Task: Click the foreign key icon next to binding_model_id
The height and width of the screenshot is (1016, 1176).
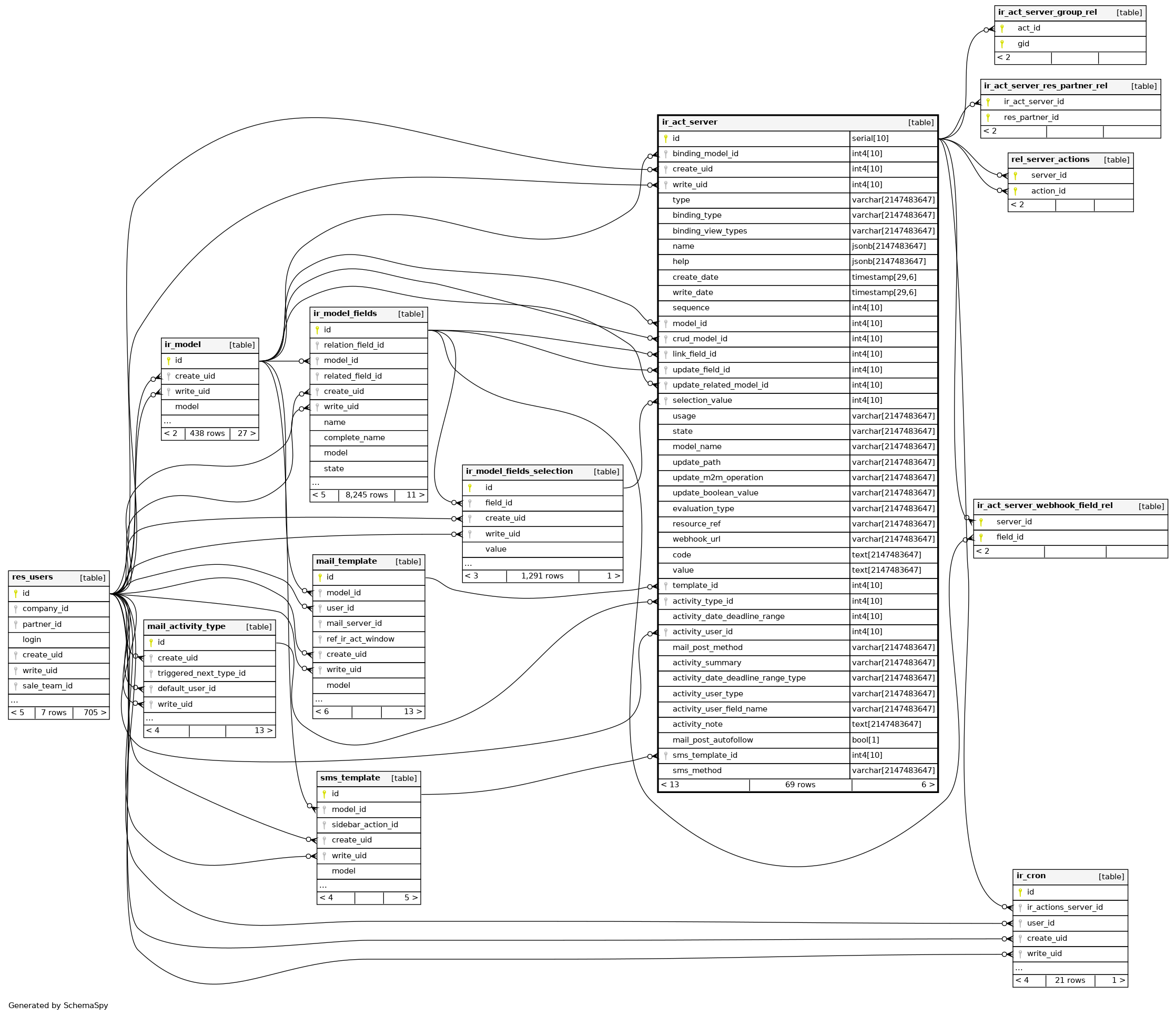Action: point(665,154)
